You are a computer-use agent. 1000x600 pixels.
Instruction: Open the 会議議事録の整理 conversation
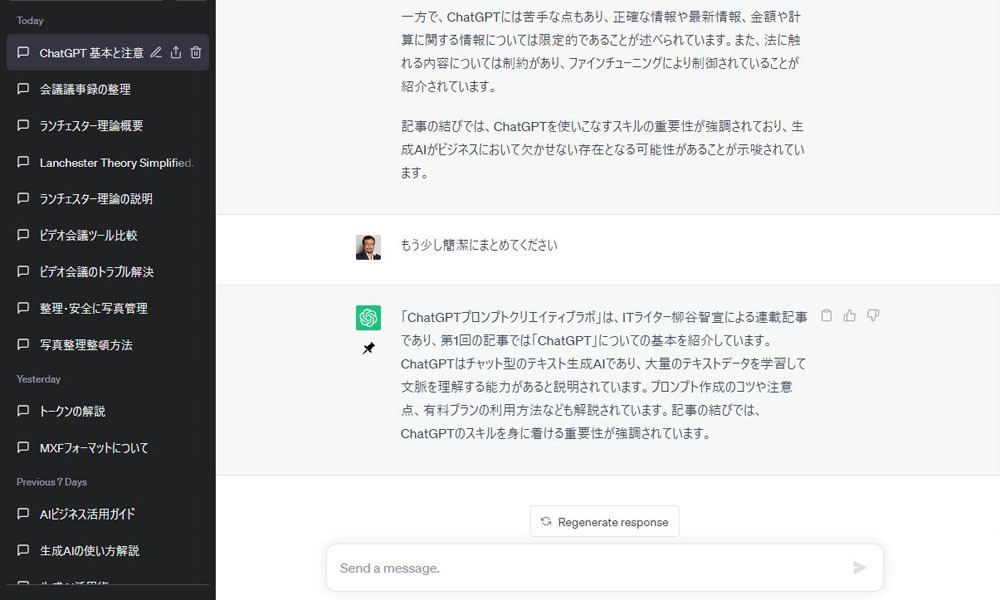108,89
